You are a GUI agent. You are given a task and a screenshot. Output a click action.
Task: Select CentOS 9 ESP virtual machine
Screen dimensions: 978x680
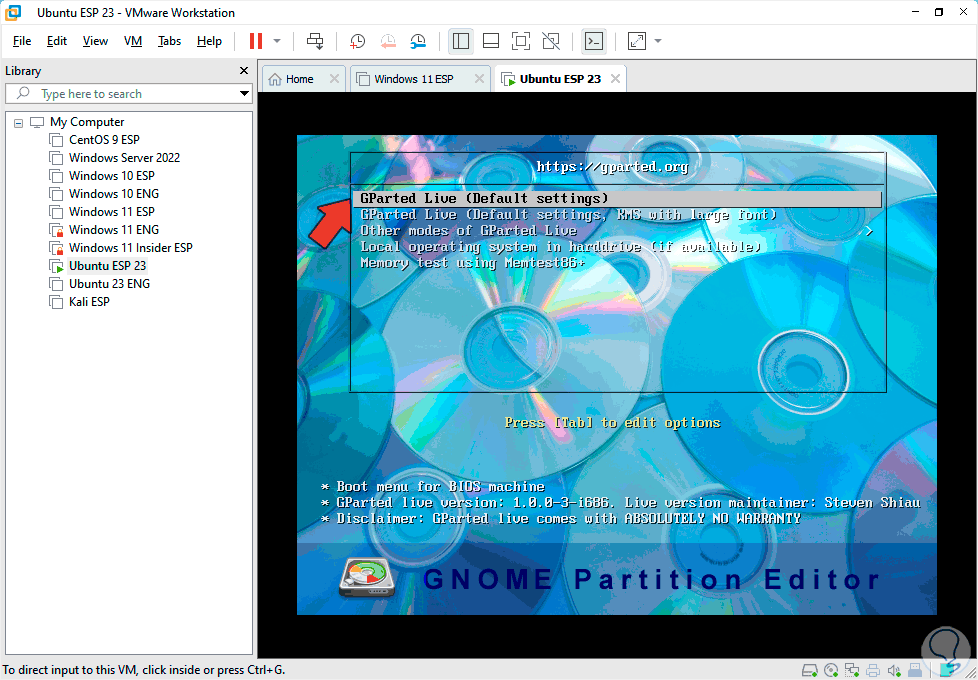coord(104,140)
